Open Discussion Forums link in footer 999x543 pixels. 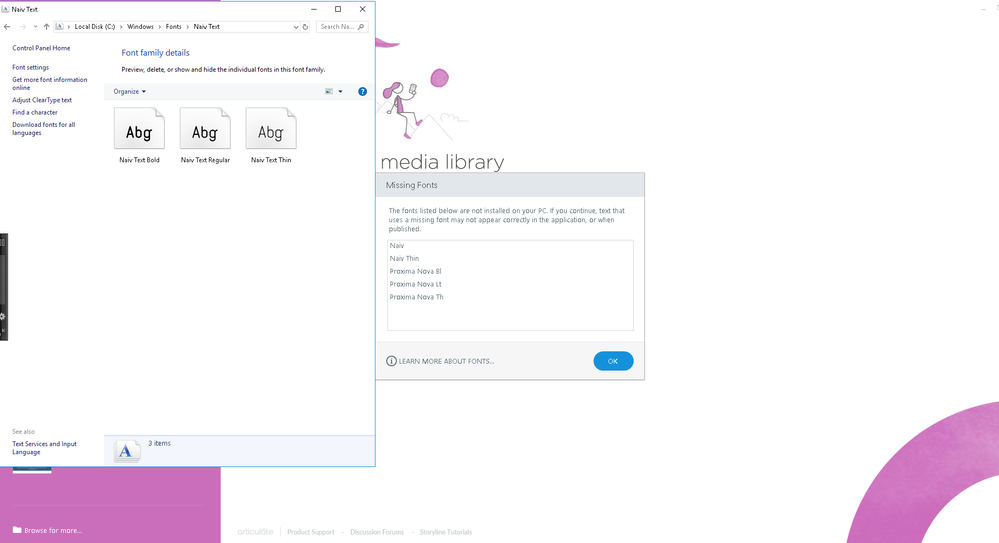[377, 532]
